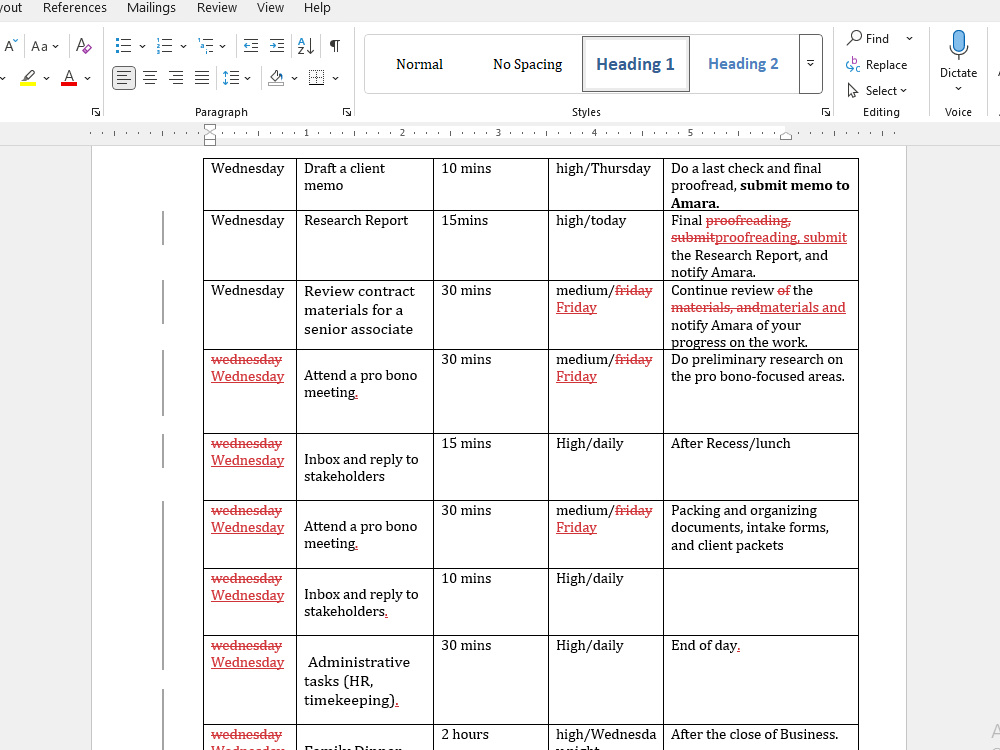The width and height of the screenshot is (1000, 750).
Task: Click the Sort A to Z icon
Action: click(305, 46)
